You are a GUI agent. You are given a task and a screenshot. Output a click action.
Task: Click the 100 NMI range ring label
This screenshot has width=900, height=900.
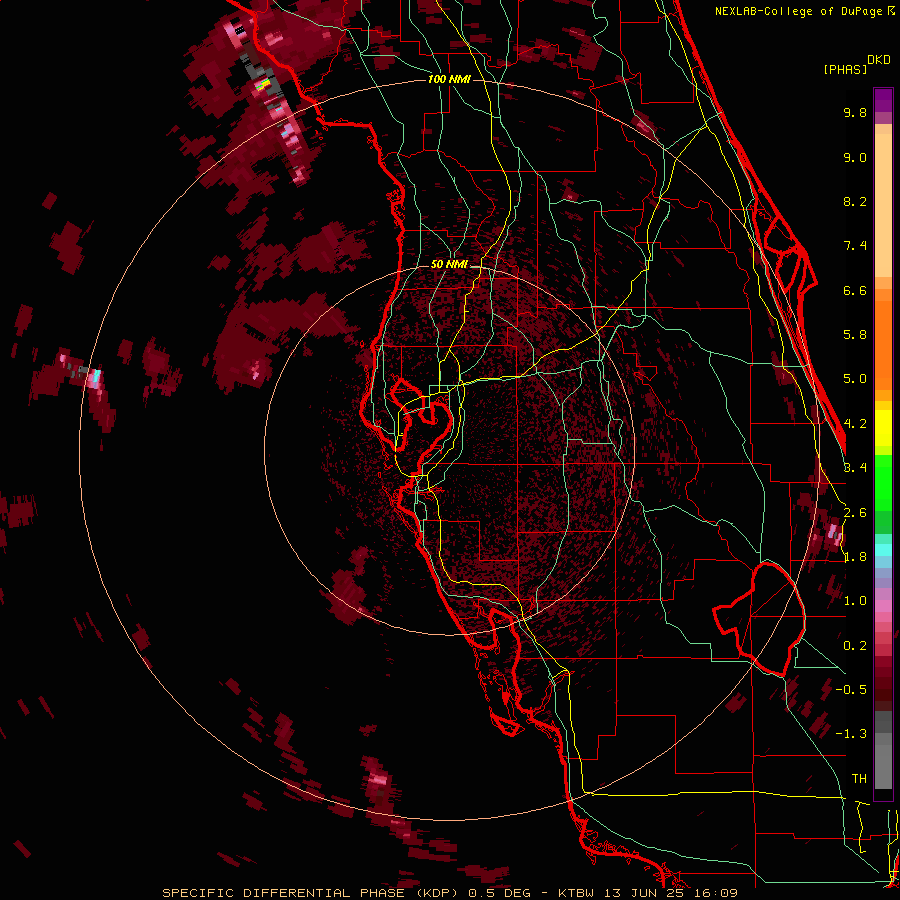[x=449, y=79]
